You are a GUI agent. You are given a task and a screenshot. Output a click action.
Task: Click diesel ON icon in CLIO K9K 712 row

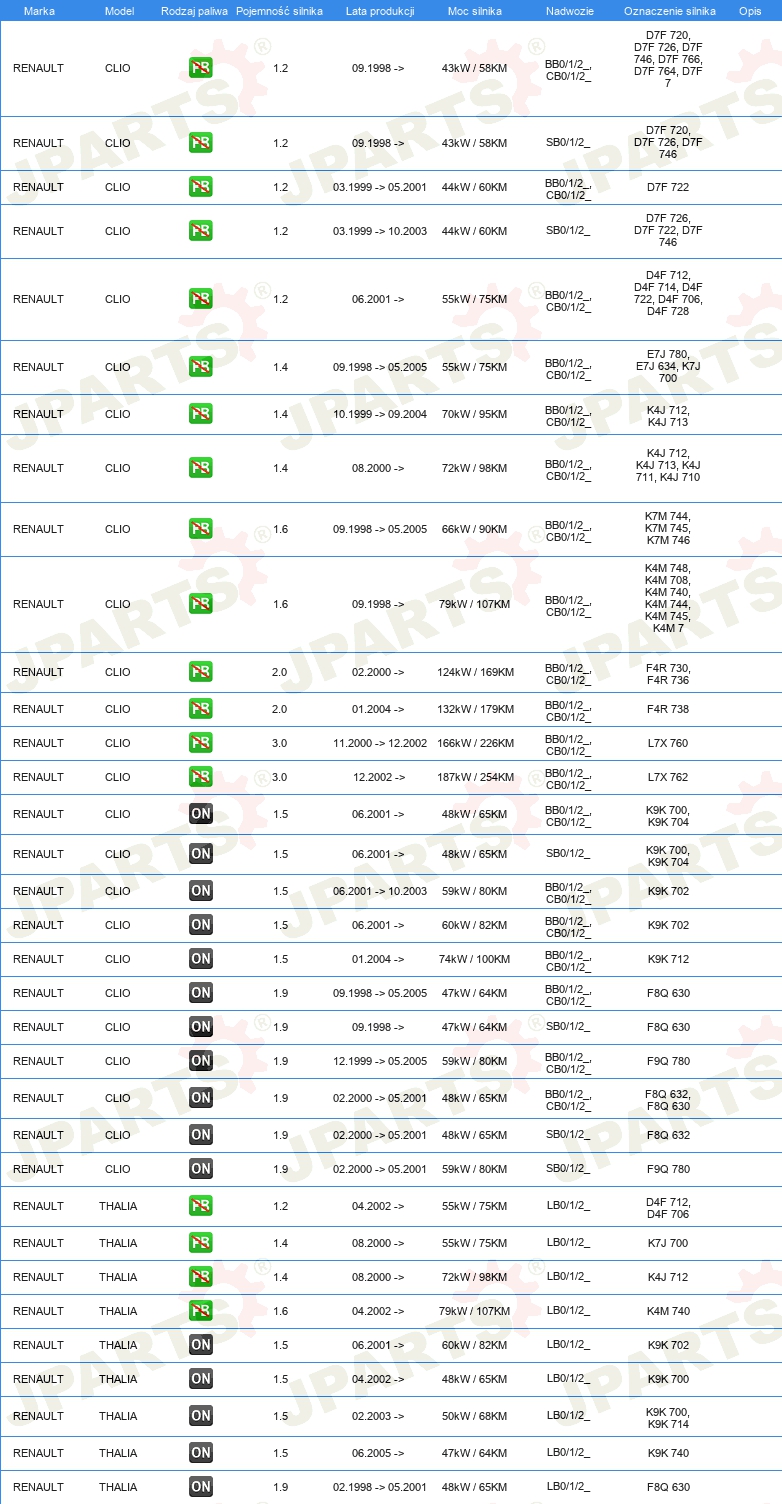click(201, 959)
